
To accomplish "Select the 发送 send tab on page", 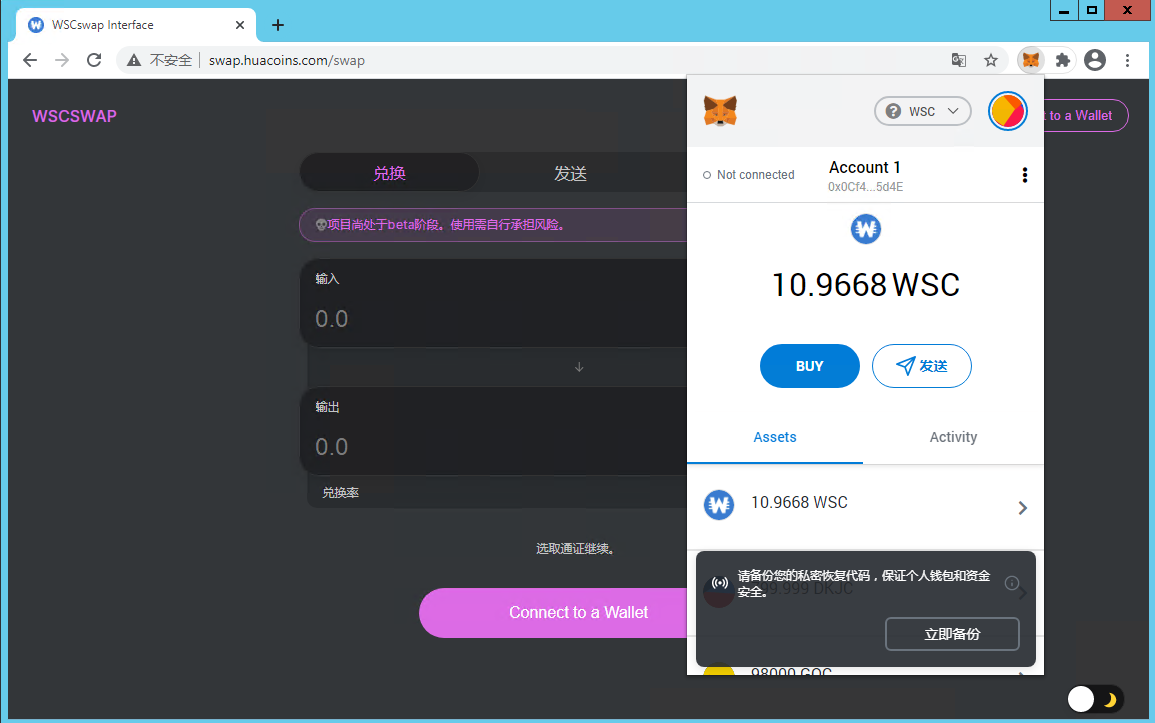I will 570,173.
